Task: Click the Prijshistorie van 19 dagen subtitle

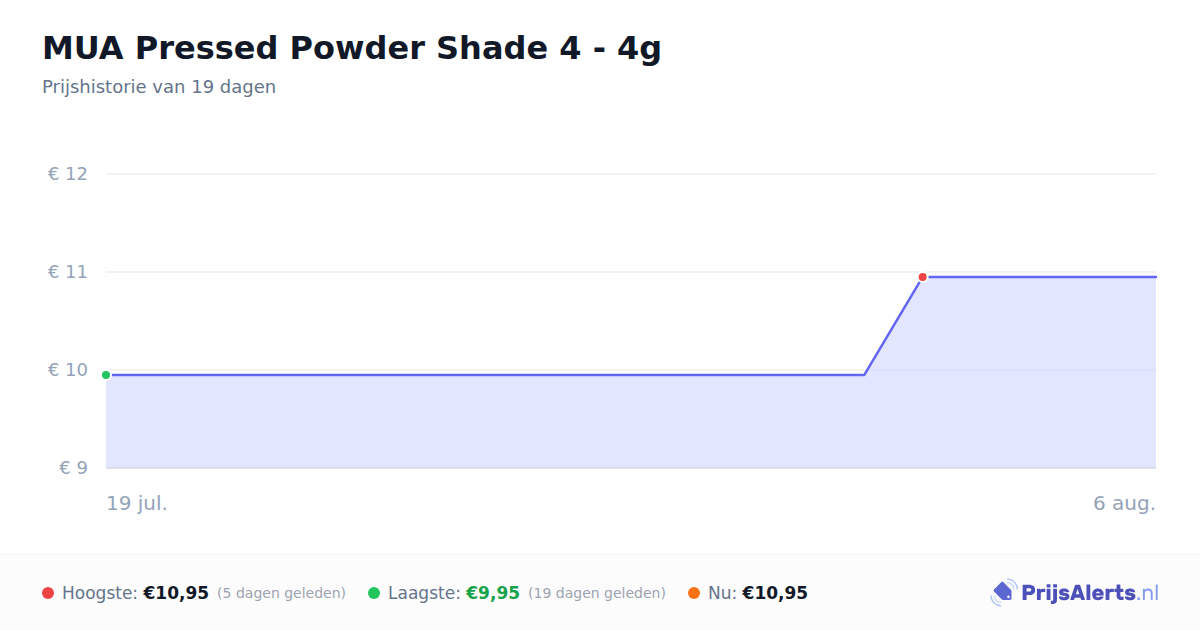Action: click(159, 87)
